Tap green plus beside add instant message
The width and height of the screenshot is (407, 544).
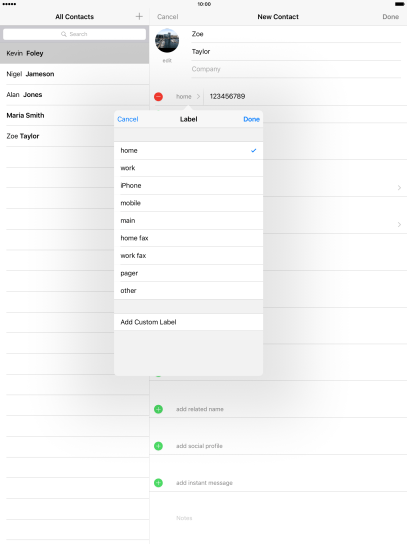tap(158, 483)
